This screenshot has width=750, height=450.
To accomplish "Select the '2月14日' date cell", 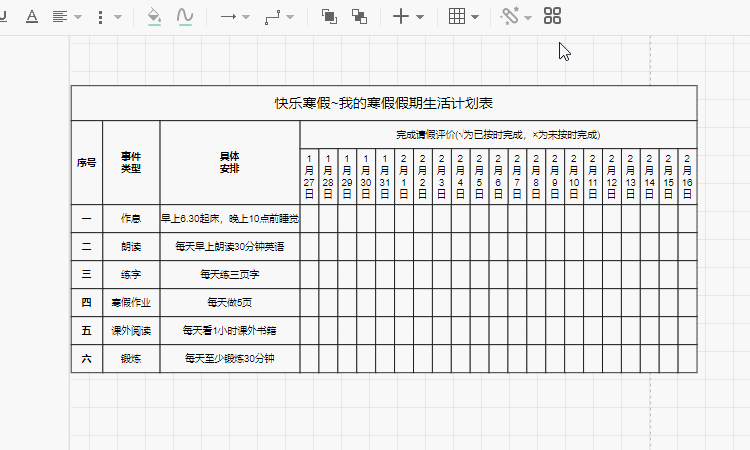I will click(x=650, y=176).
